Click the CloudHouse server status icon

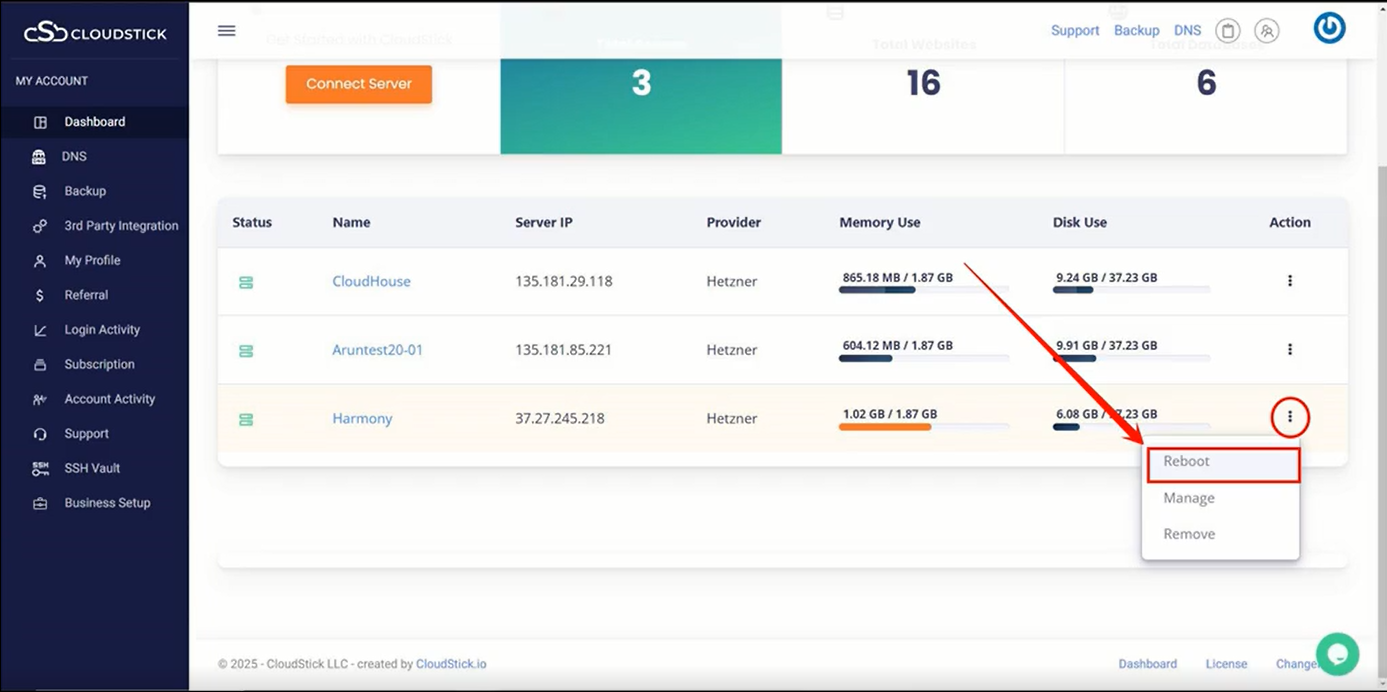pyautogui.click(x=246, y=282)
